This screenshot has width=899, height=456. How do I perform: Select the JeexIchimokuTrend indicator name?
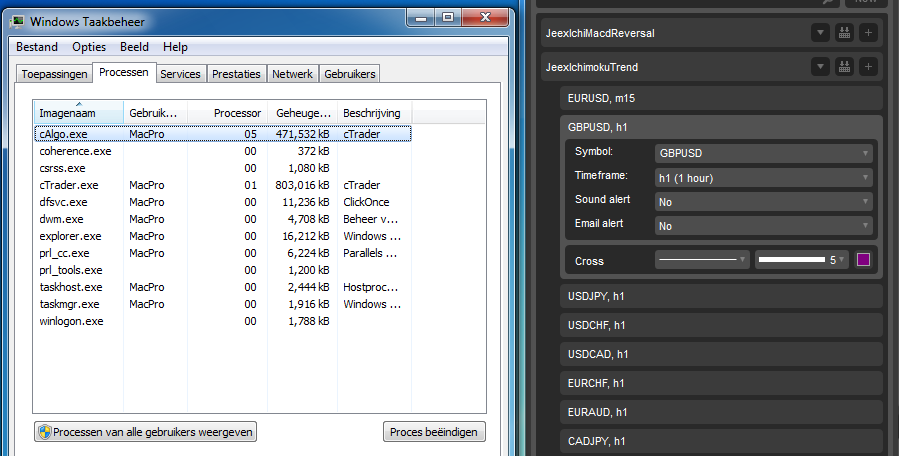(592, 67)
